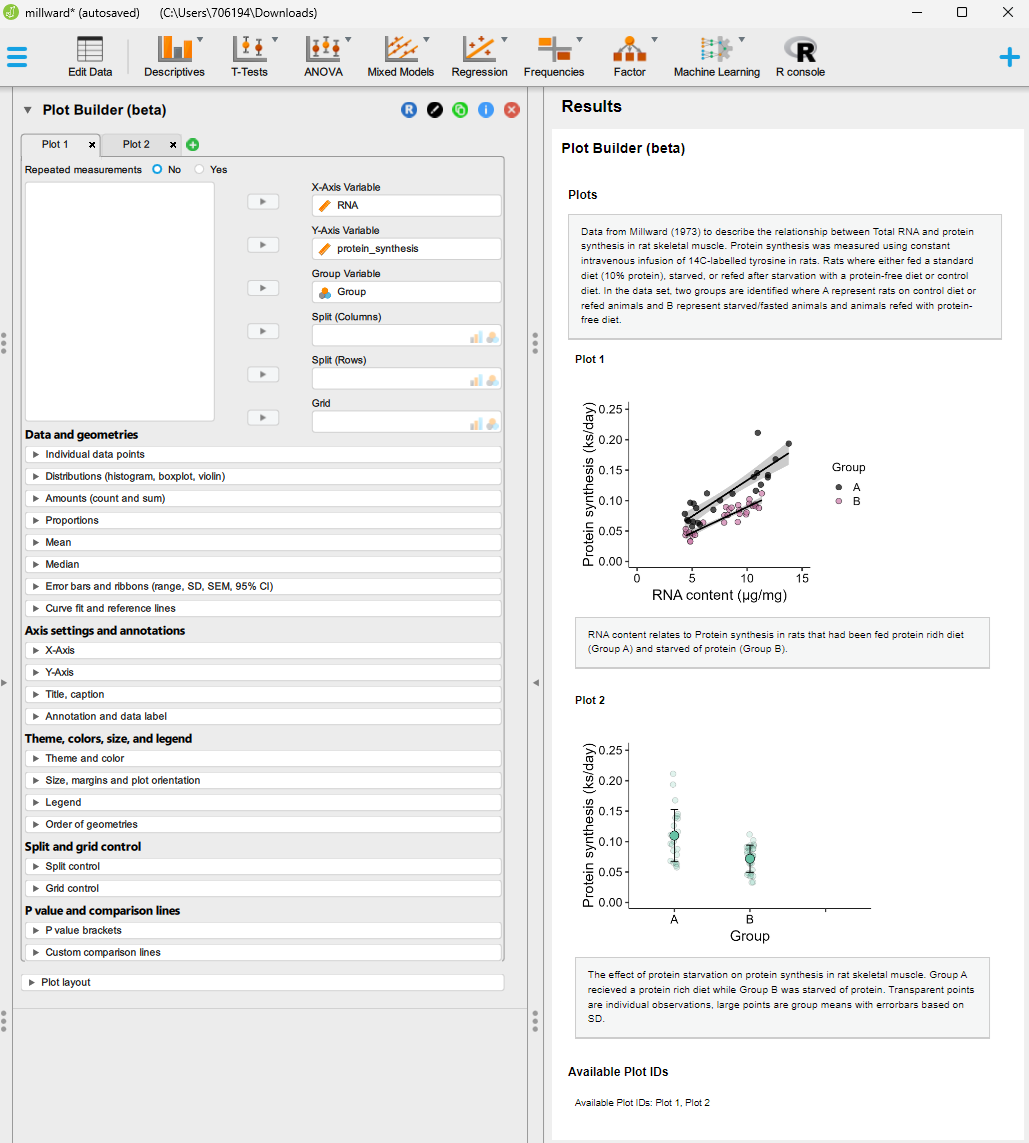This screenshot has width=1029, height=1143.
Task: Open the T-Tests analysis menu
Action: (249, 56)
